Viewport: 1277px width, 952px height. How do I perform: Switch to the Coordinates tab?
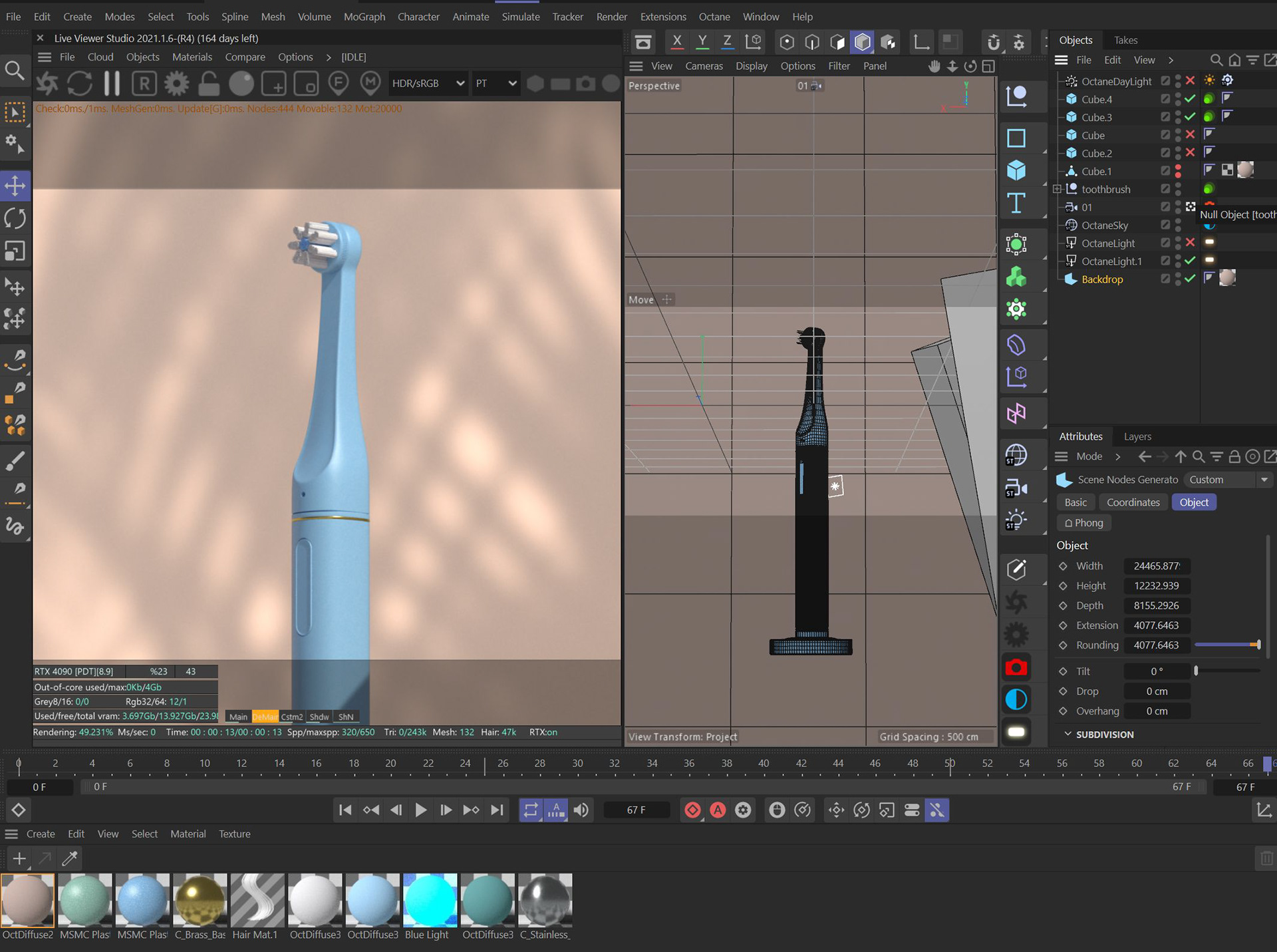[x=1133, y=502]
